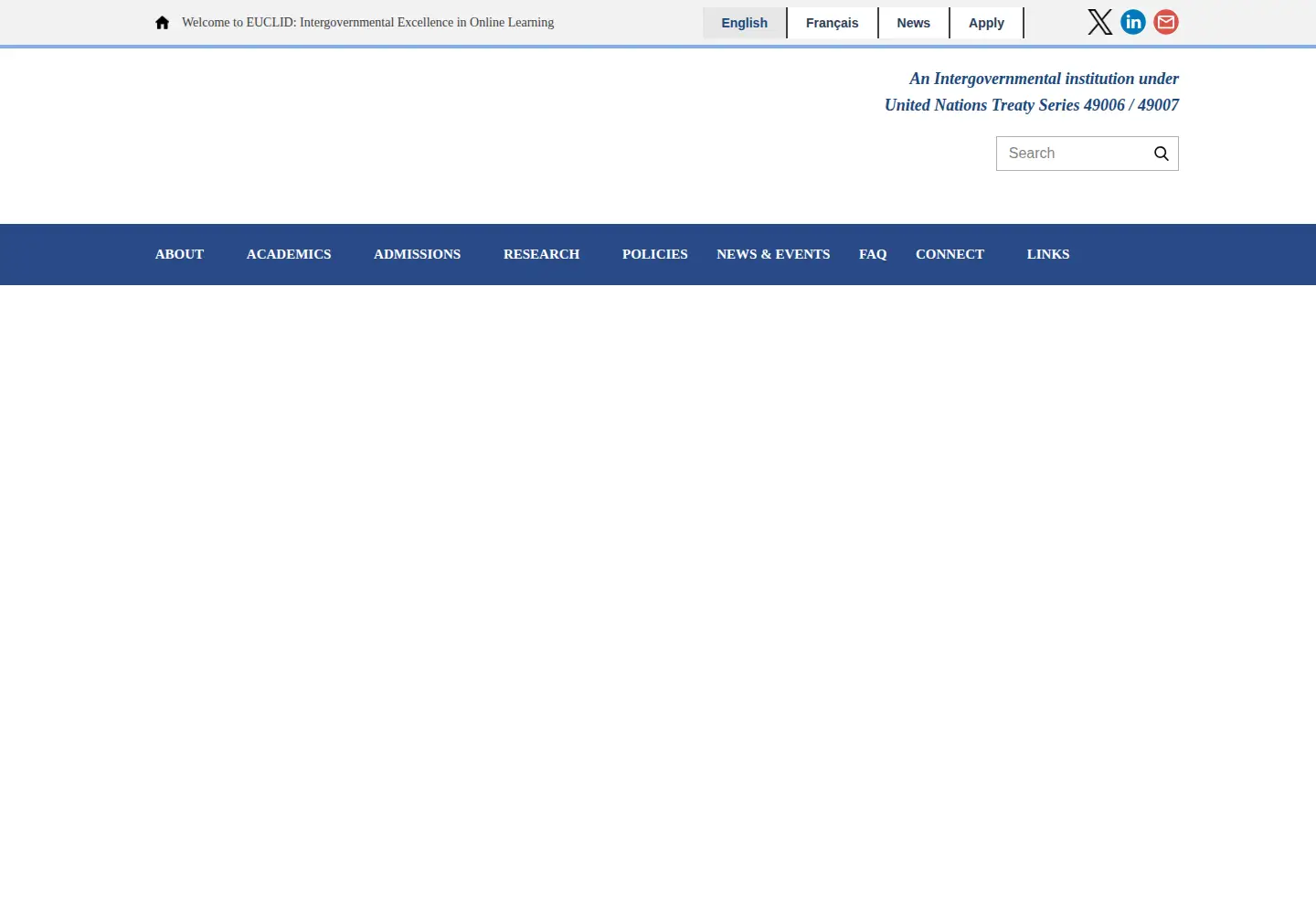The height and width of the screenshot is (914, 1316).
Task: Click the Welcome to EUCLID text link
Action: (x=368, y=23)
